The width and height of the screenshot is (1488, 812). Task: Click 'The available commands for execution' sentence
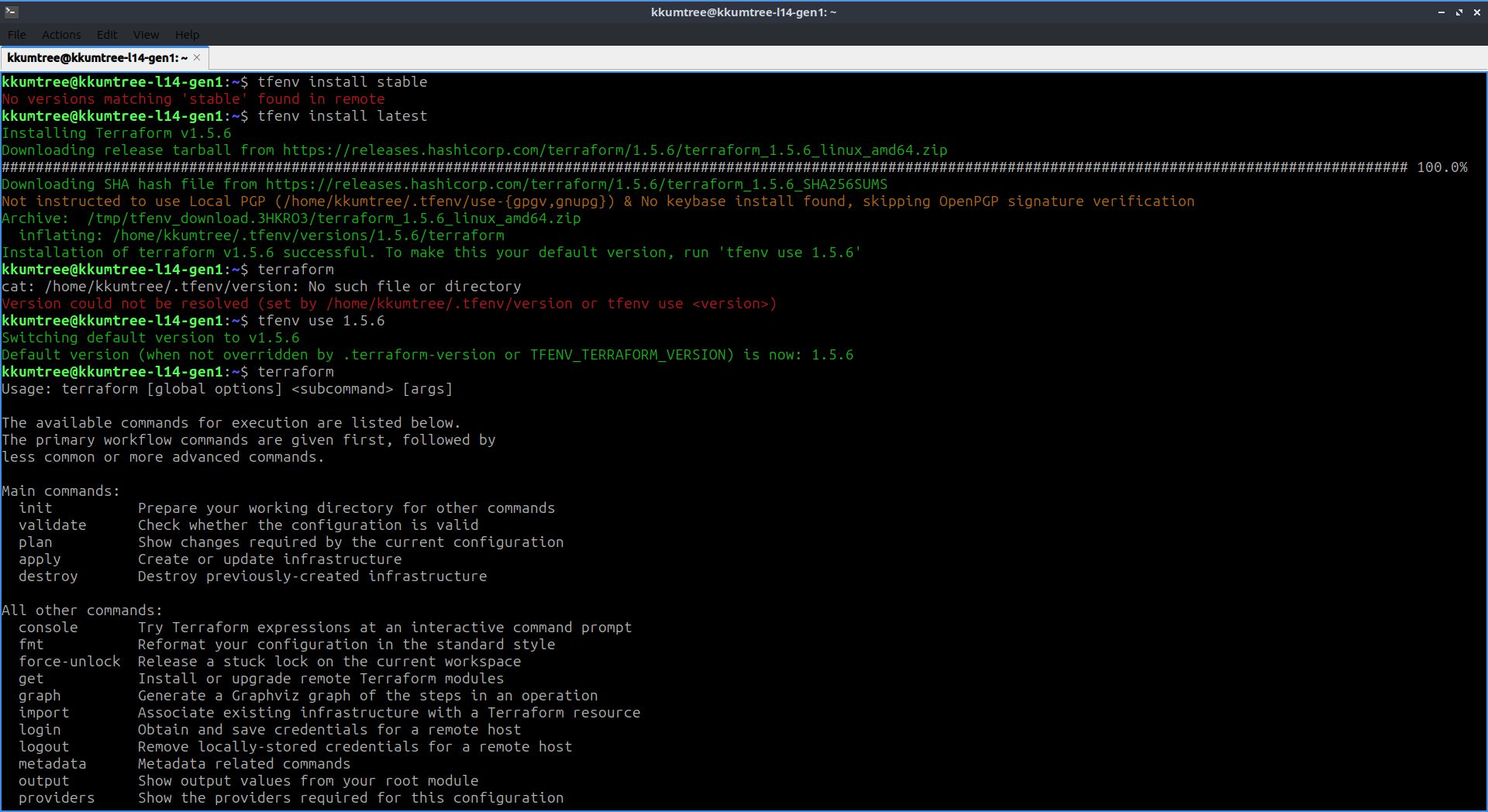[231, 423]
